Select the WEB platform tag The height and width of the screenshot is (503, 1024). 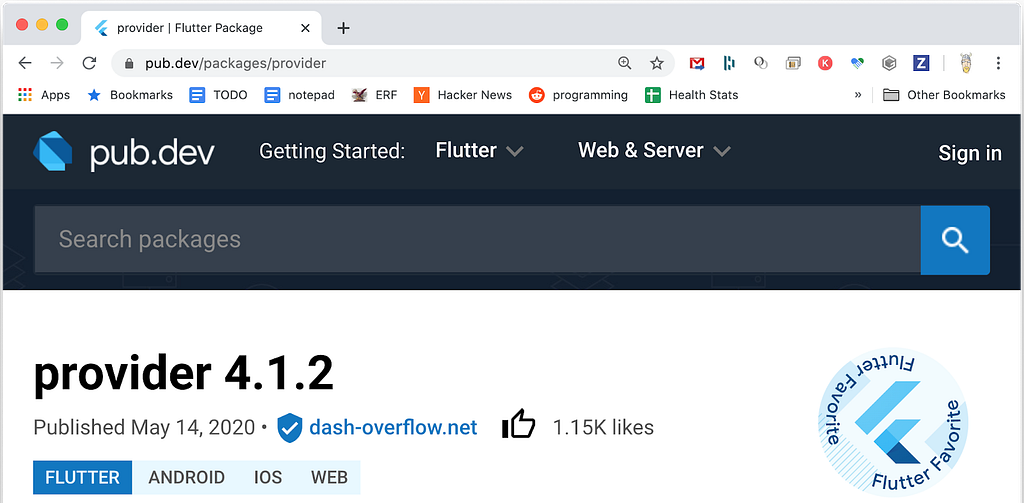pyautogui.click(x=329, y=478)
